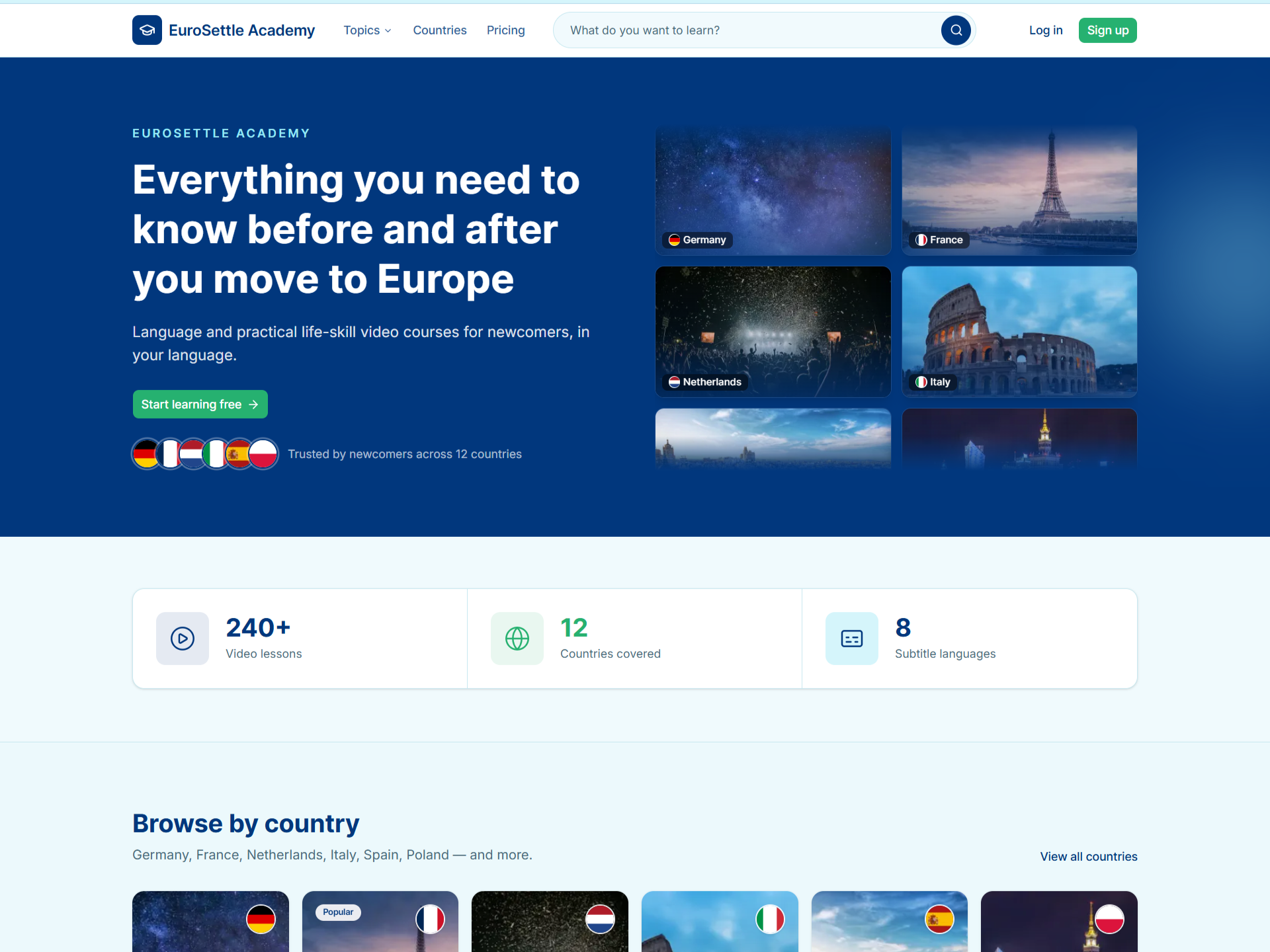Image resolution: width=1270 pixels, height=952 pixels.
Task: Click the Spanish flag in trusted row
Action: tap(238, 454)
